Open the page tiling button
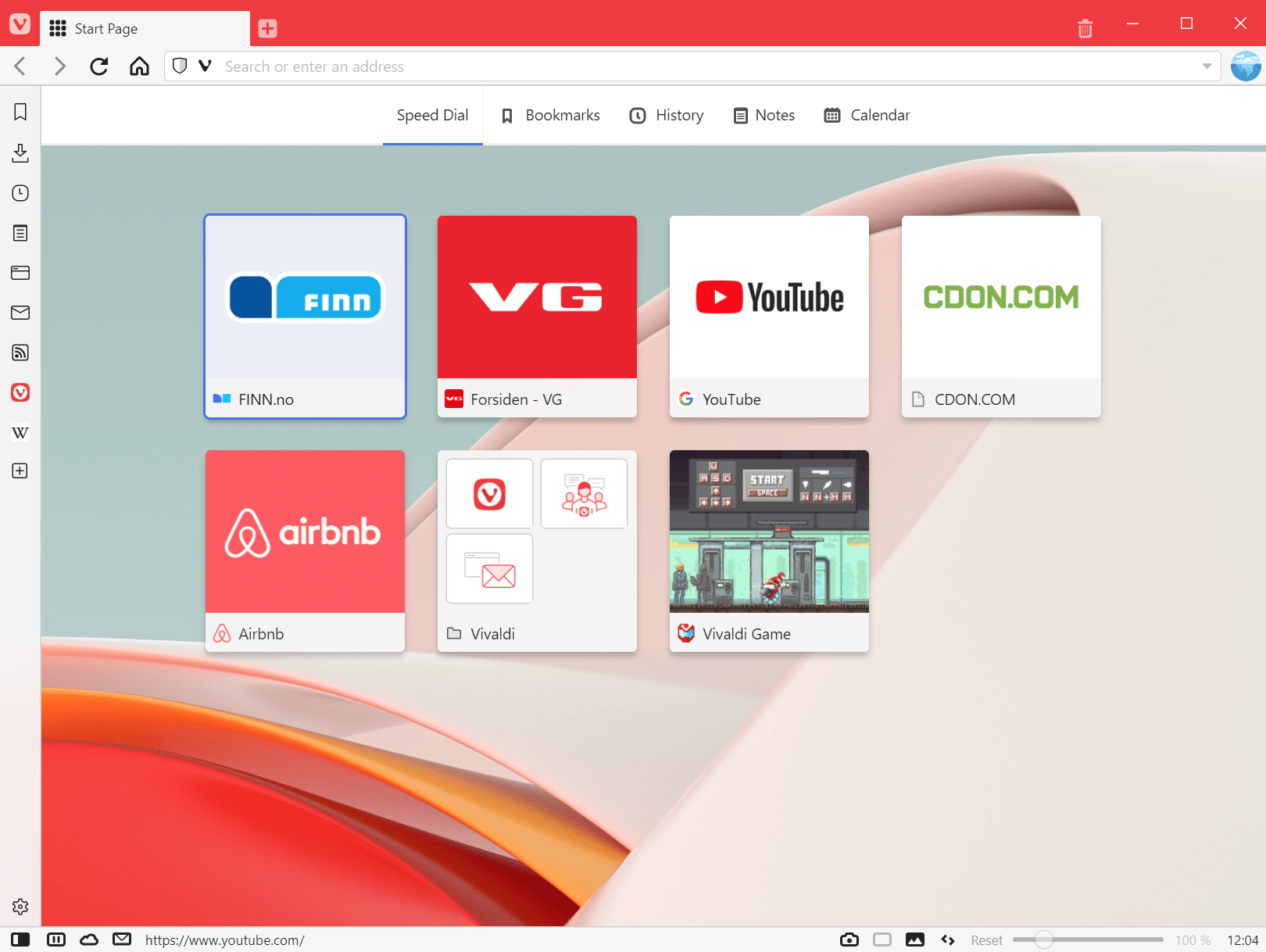 pyautogui.click(x=882, y=939)
